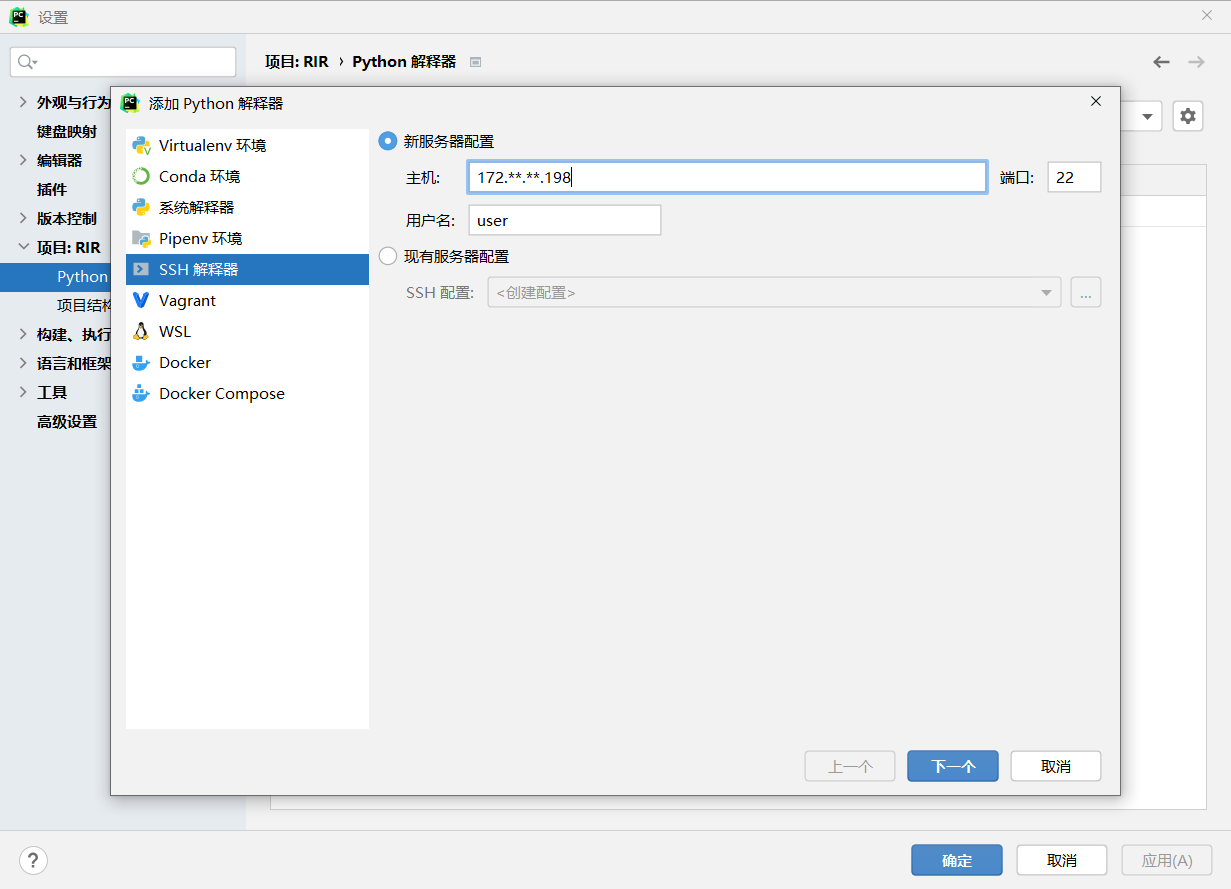Open 插件 settings page
The image size is (1231, 889).
click(52, 189)
